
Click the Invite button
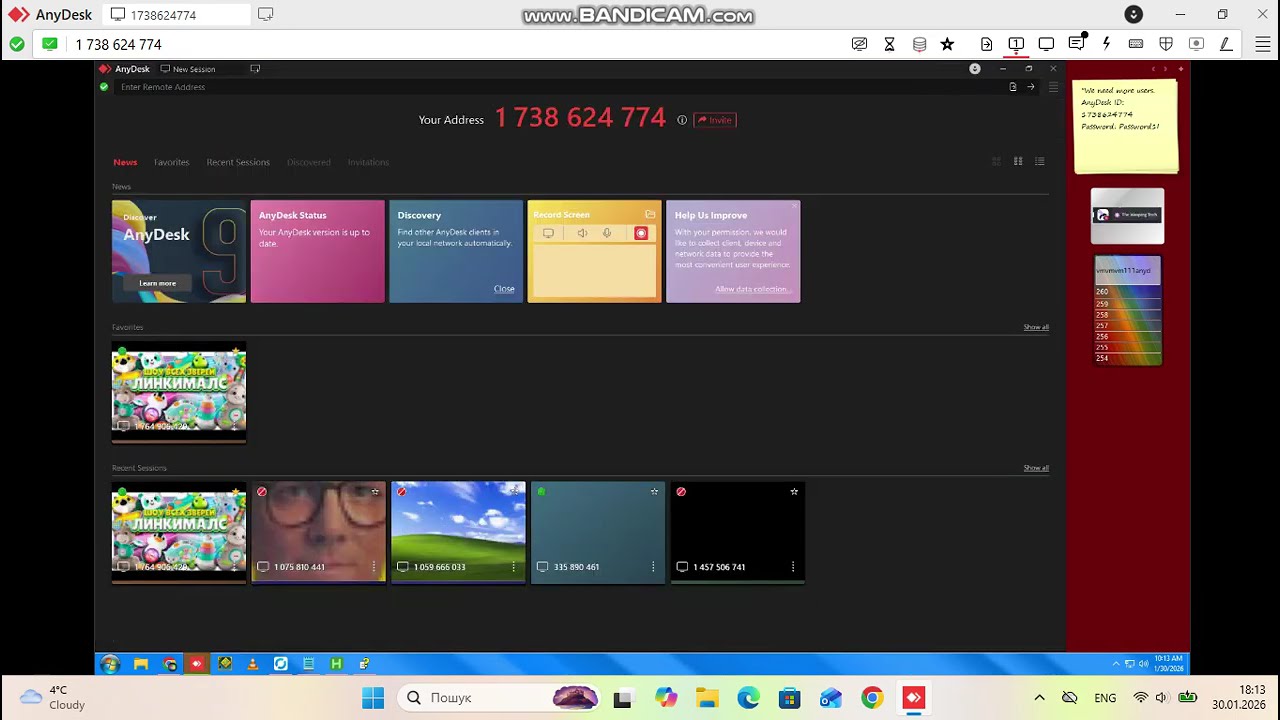tap(714, 120)
